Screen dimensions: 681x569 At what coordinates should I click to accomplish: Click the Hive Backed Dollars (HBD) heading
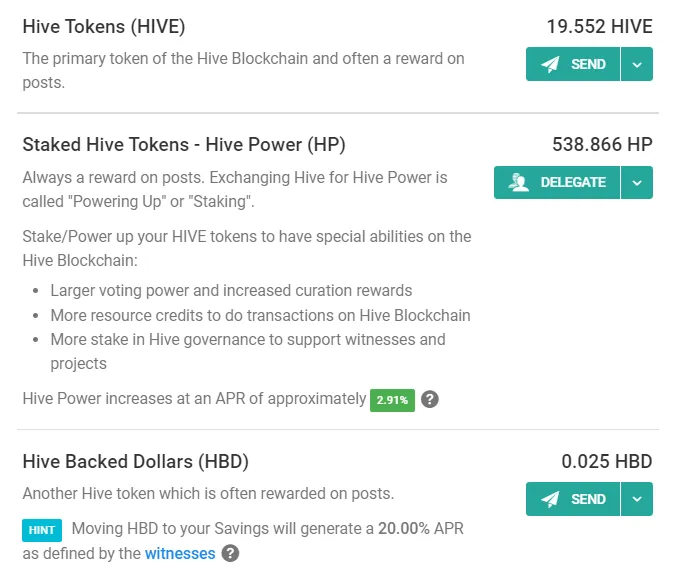point(136,462)
